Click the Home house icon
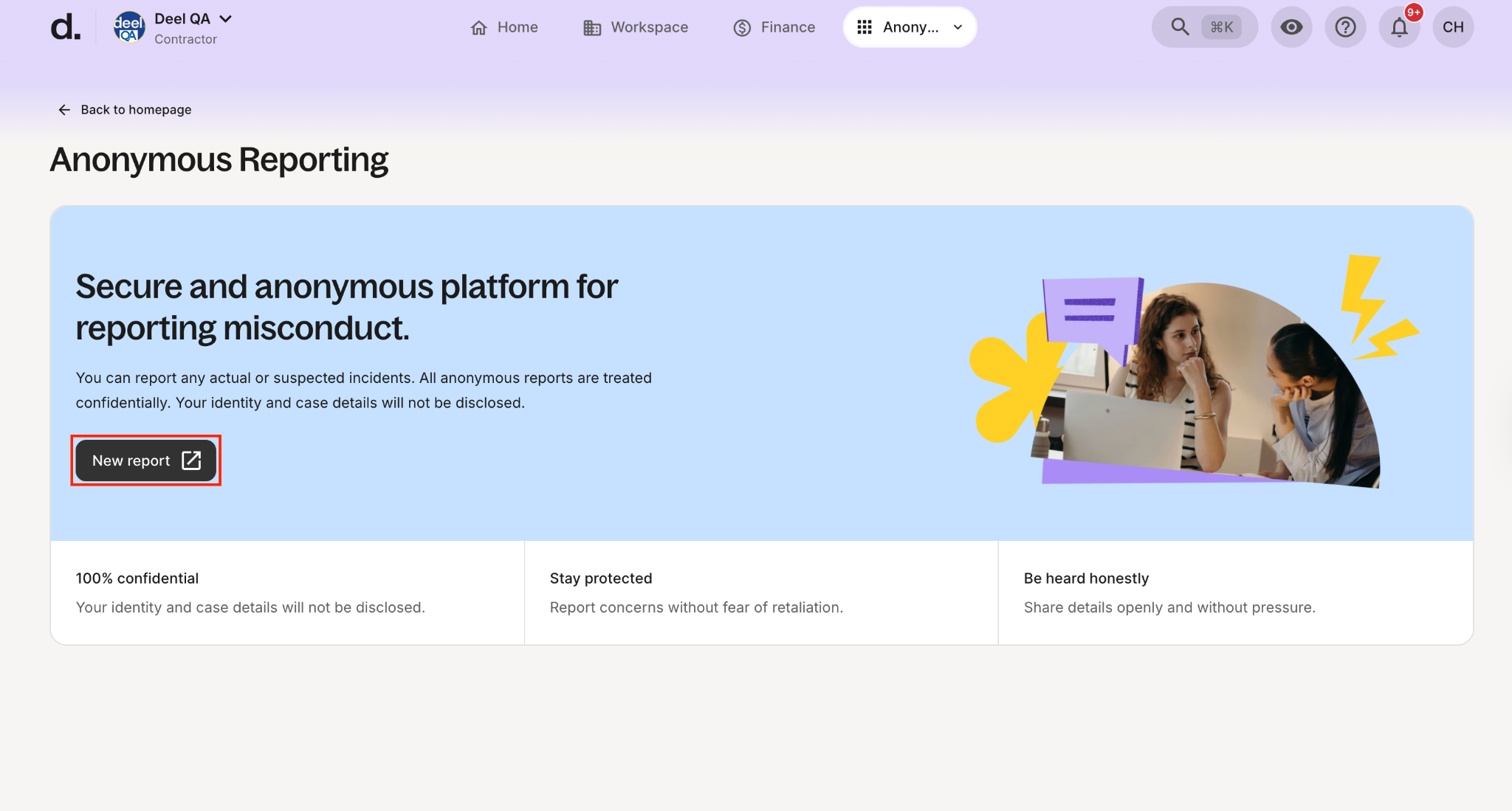The height and width of the screenshot is (811, 1512). [x=479, y=28]
